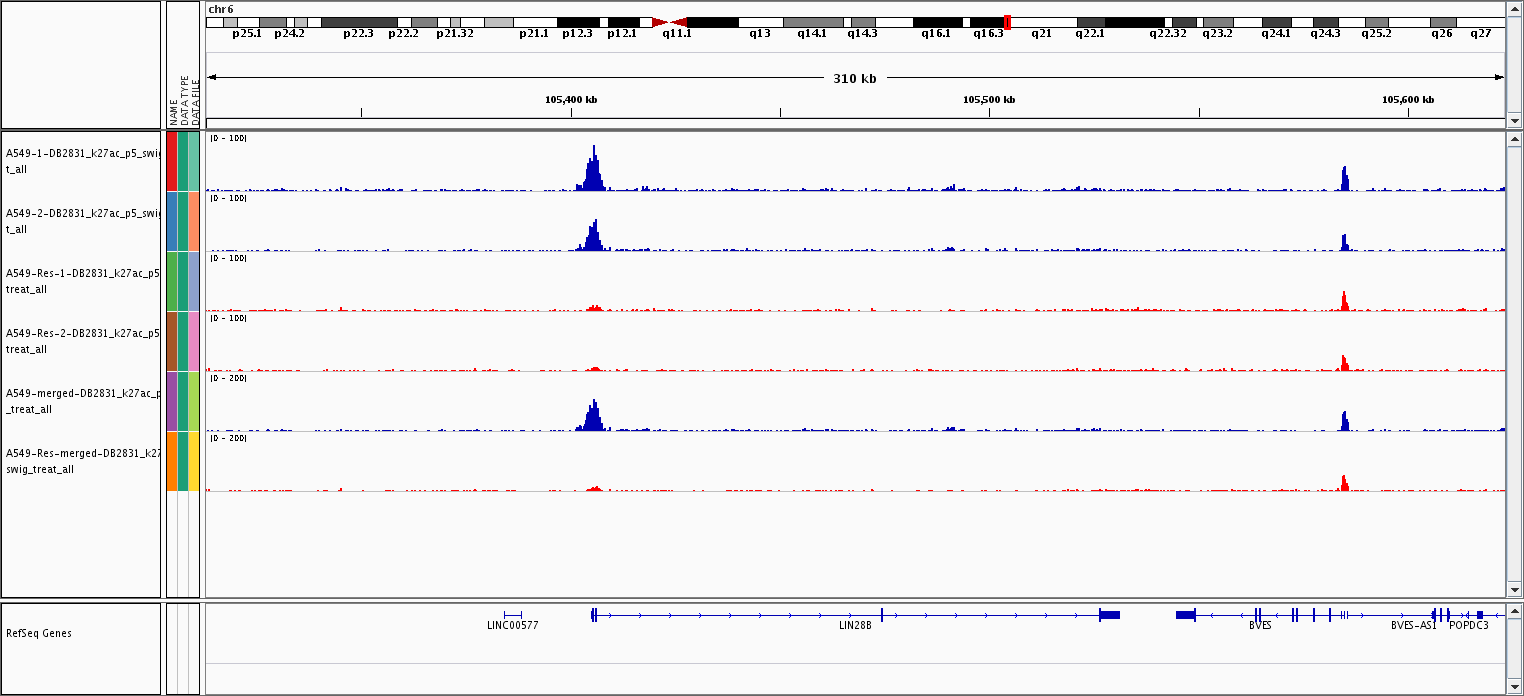The height and width of the screenshot is (696, 1524).
Task: Select the A549-1-DB2831 k27ac track name
Action: pos(82,161)
